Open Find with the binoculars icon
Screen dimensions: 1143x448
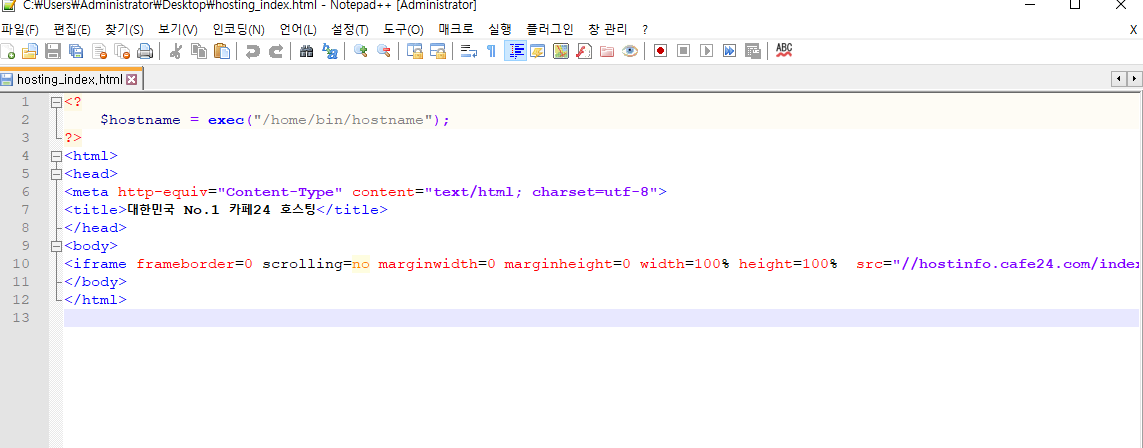(307, 51)
